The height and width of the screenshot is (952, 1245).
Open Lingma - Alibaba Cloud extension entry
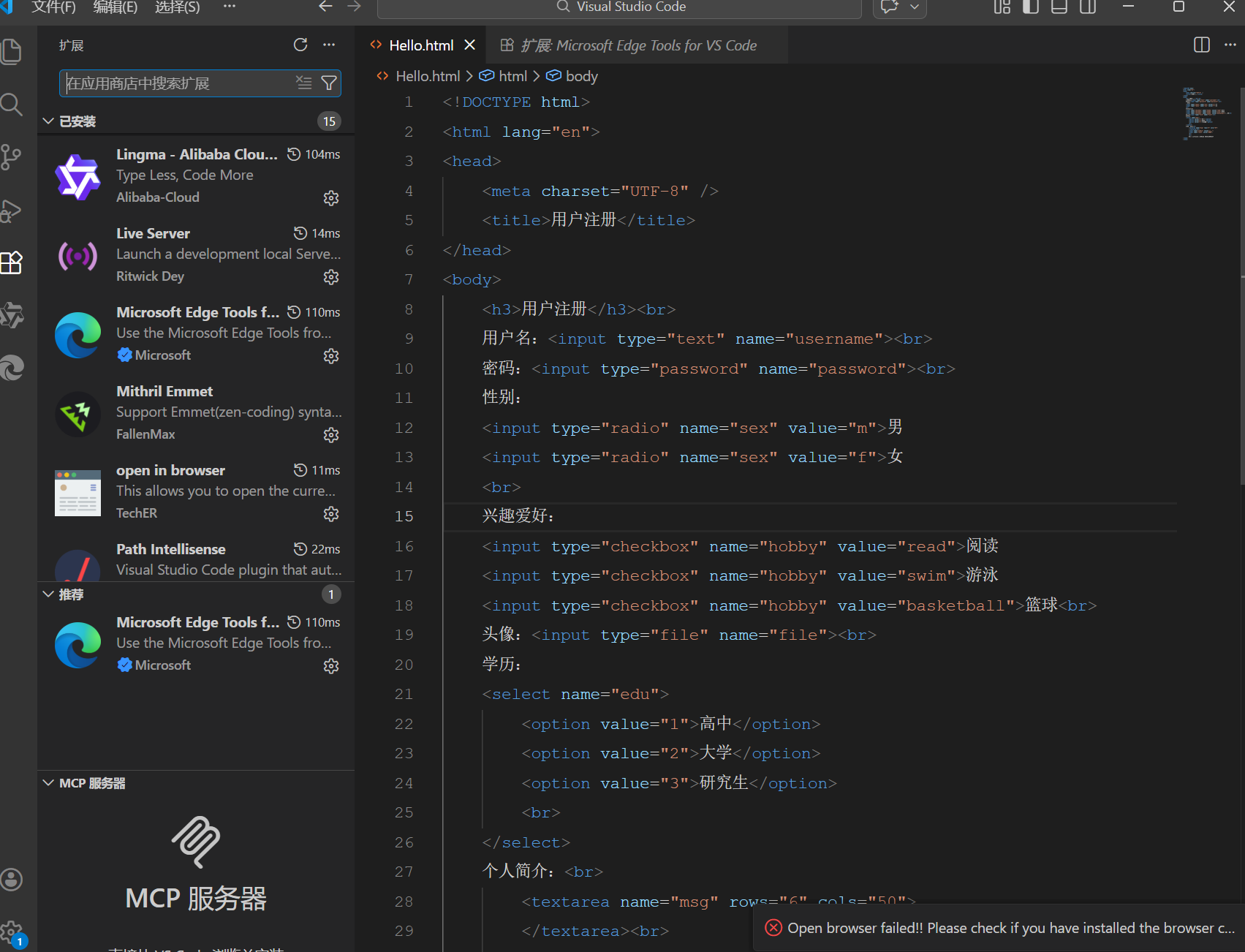196,175
